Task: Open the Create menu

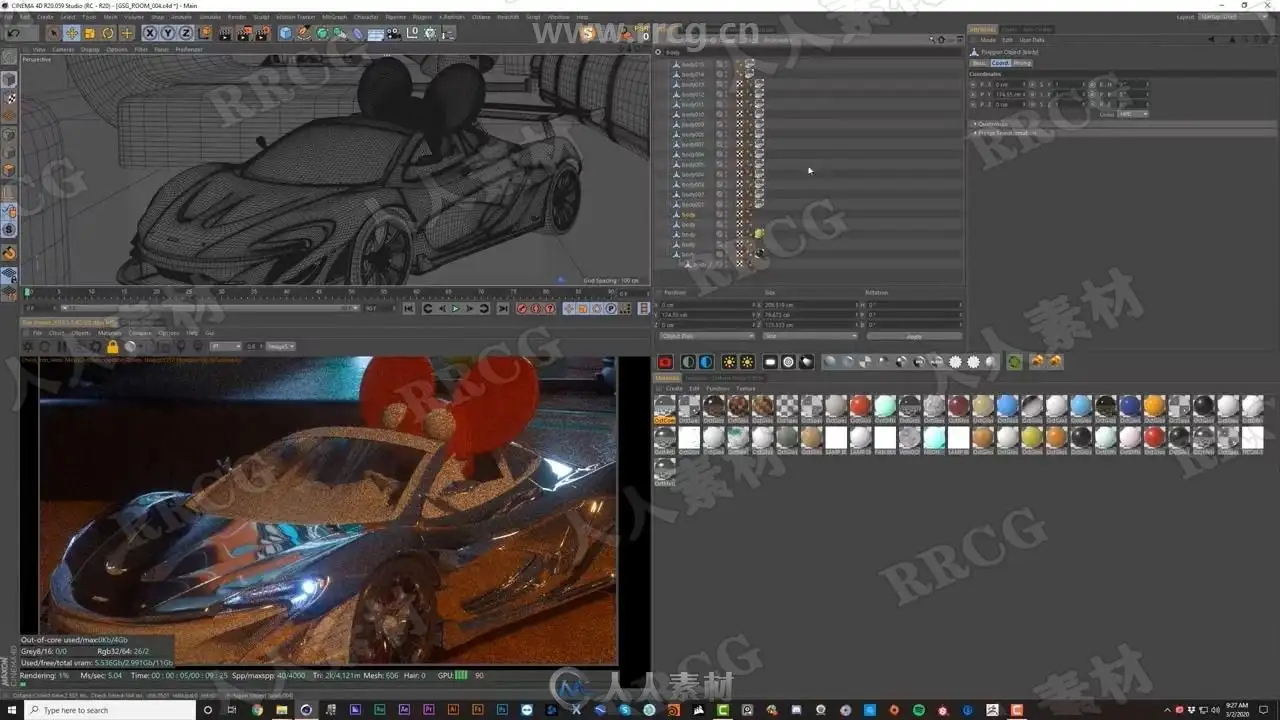Action: pos(46,17)
